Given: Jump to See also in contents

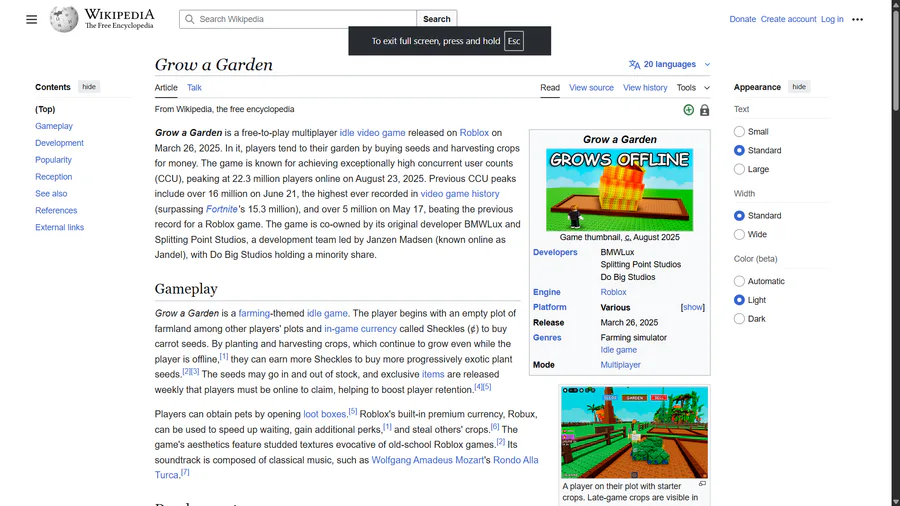Looking at the screenshot, I should tap(51, 194).
